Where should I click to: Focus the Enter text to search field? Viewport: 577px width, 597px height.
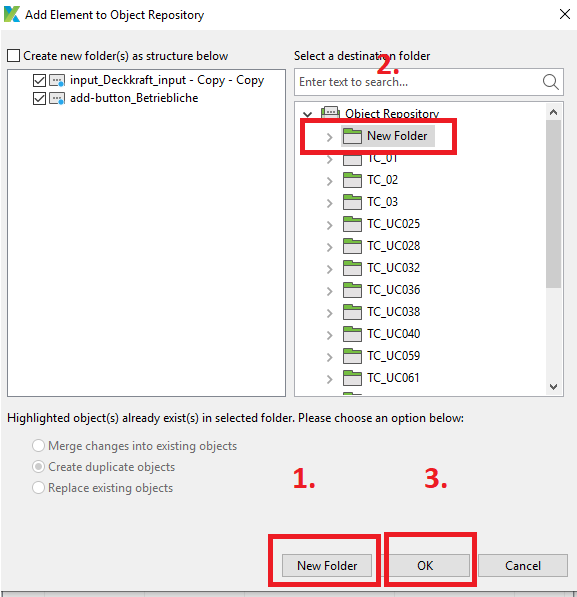419,82
